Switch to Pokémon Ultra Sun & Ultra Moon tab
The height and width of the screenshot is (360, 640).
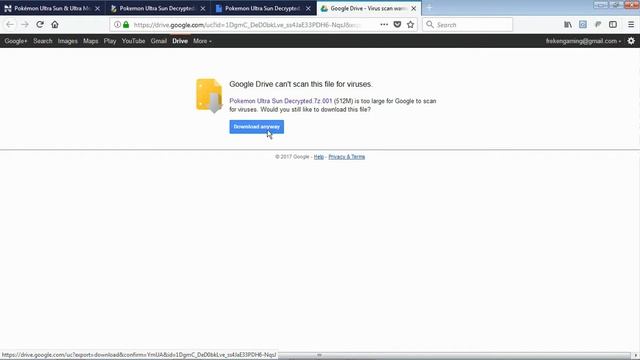coord(51,8)
